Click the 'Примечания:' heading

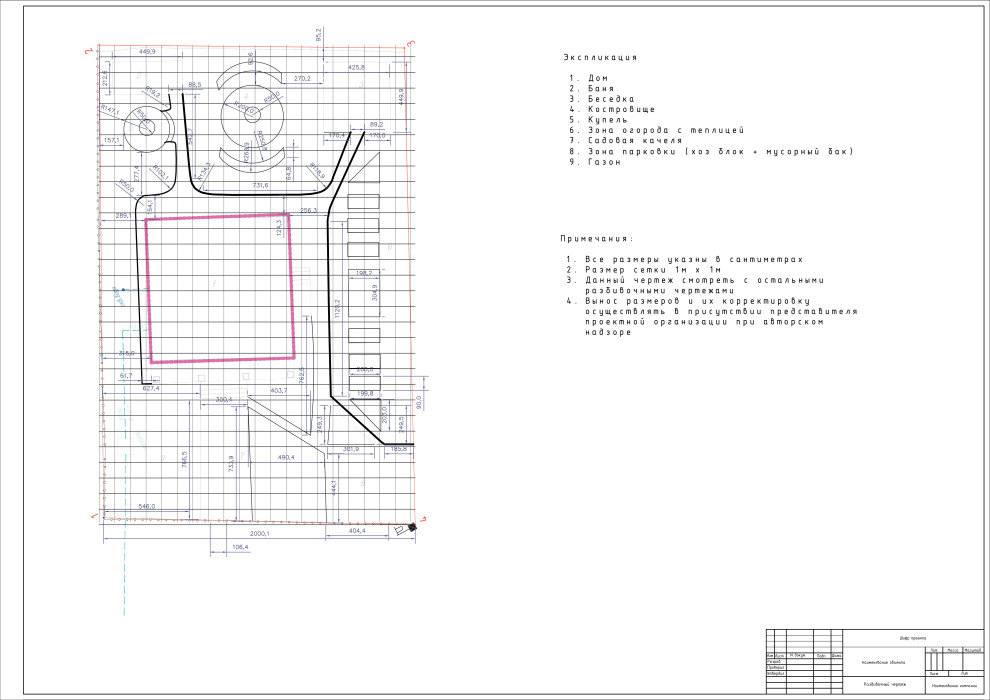(597, 239)
